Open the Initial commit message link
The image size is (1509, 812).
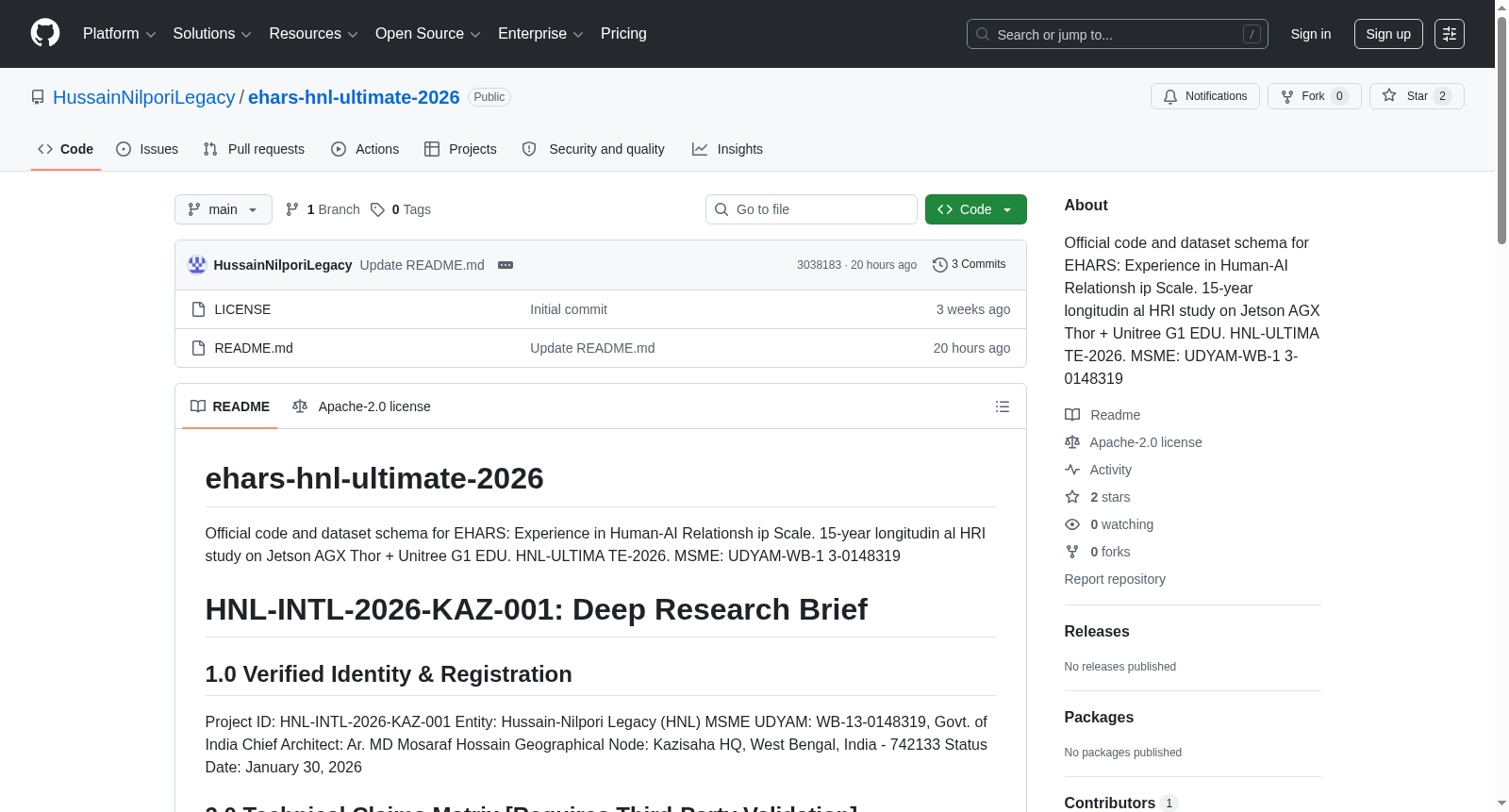(x=569, y=309)
